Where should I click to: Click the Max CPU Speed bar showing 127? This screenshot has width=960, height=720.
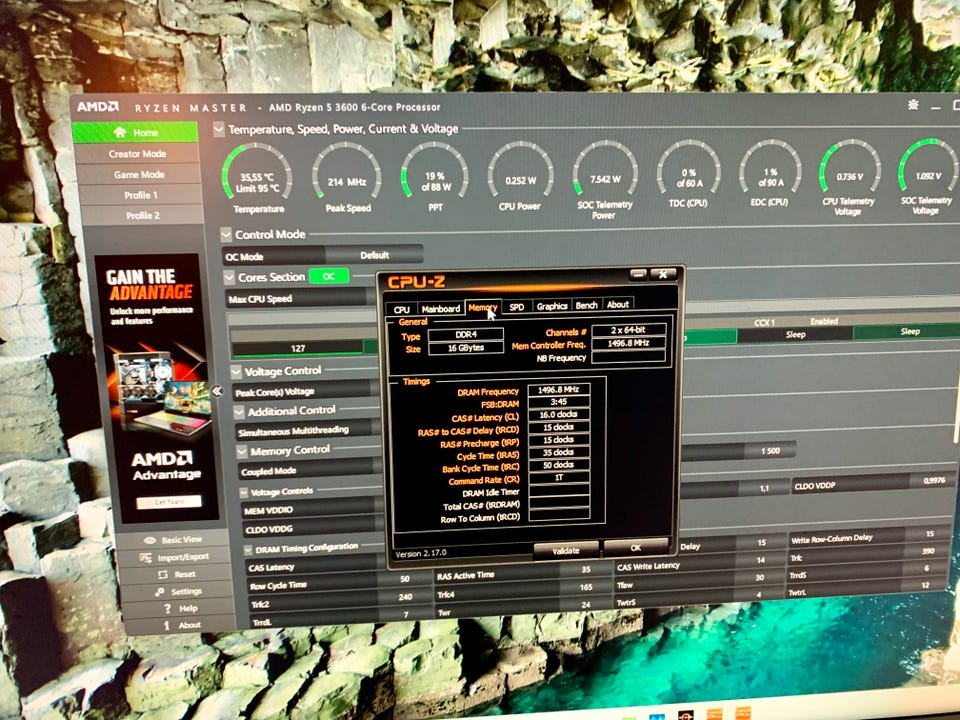(298, 348)
